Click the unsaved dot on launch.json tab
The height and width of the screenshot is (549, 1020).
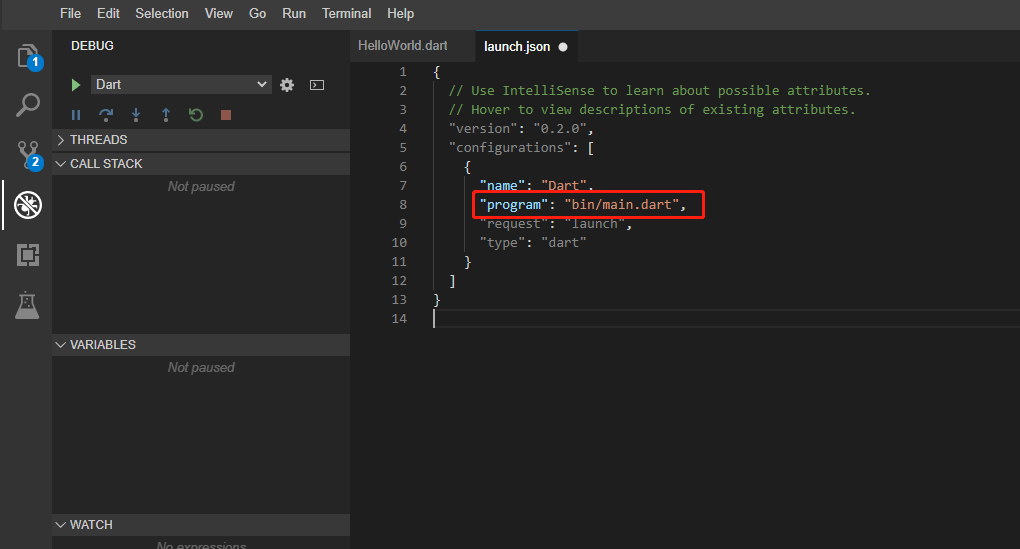(x=563, y=47)
